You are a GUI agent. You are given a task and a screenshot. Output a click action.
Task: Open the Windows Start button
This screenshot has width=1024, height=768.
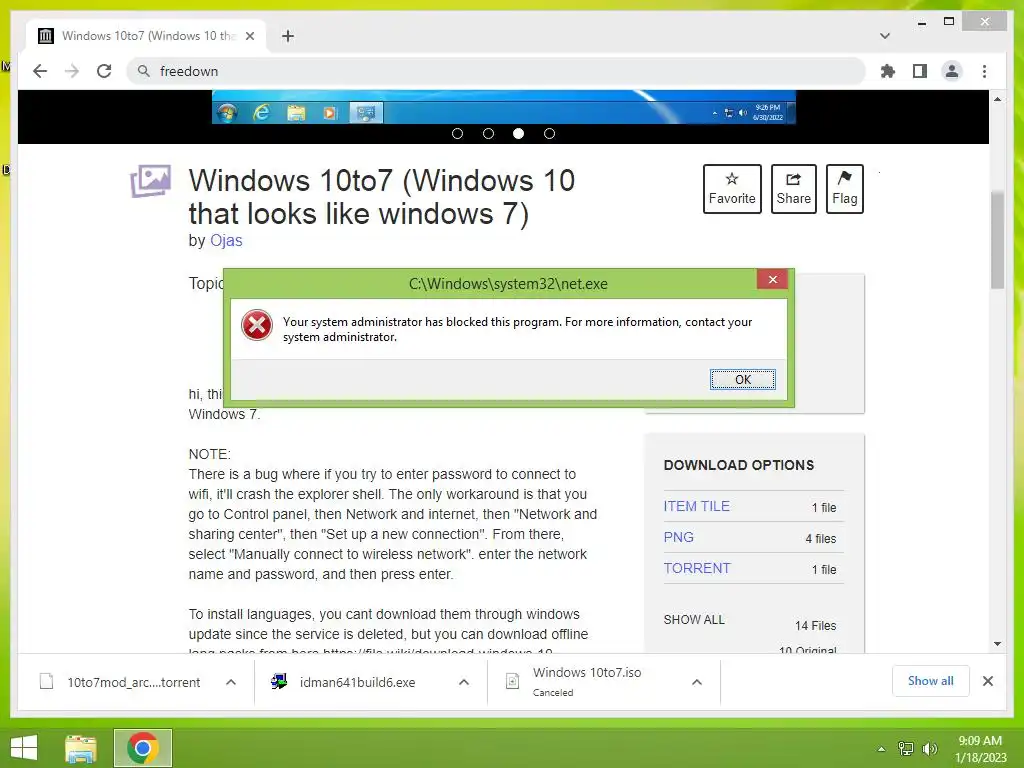(x=24, y=748)
